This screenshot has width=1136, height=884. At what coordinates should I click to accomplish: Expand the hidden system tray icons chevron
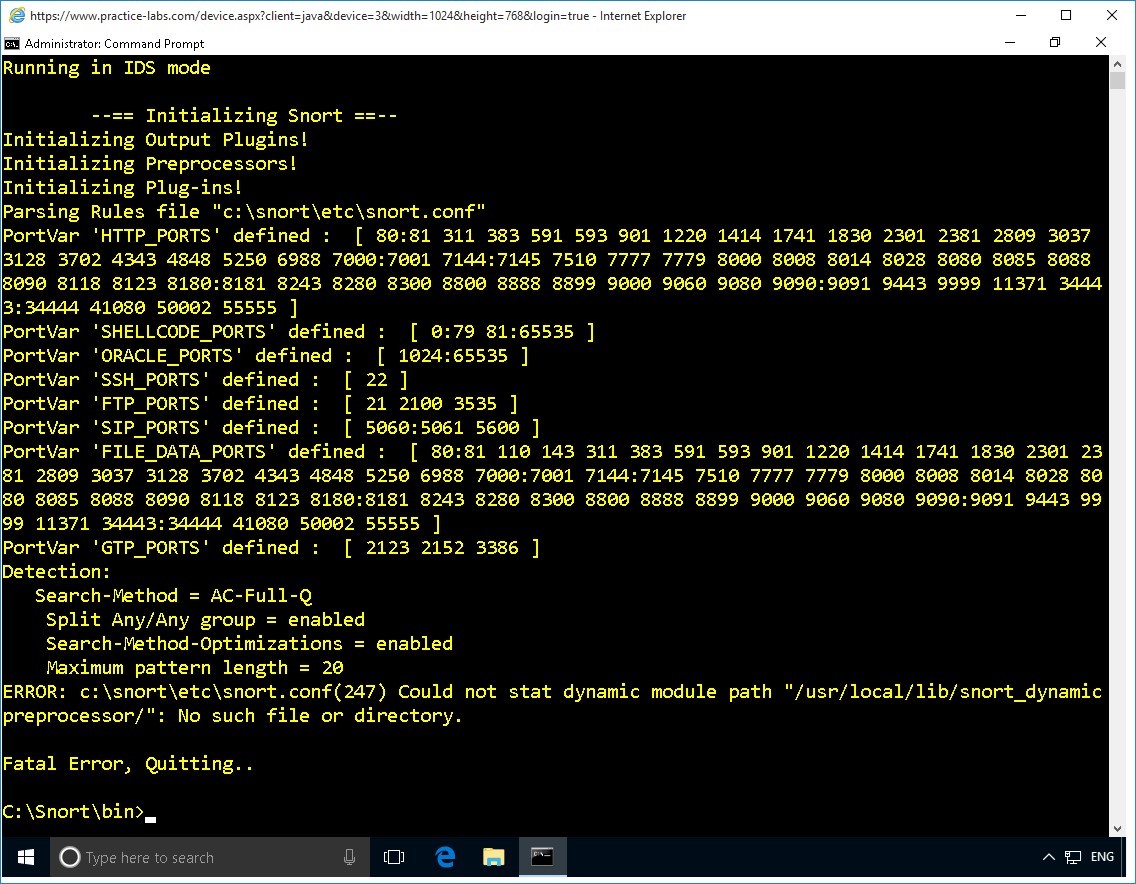pyautogui.click(x=1048, y=857)
